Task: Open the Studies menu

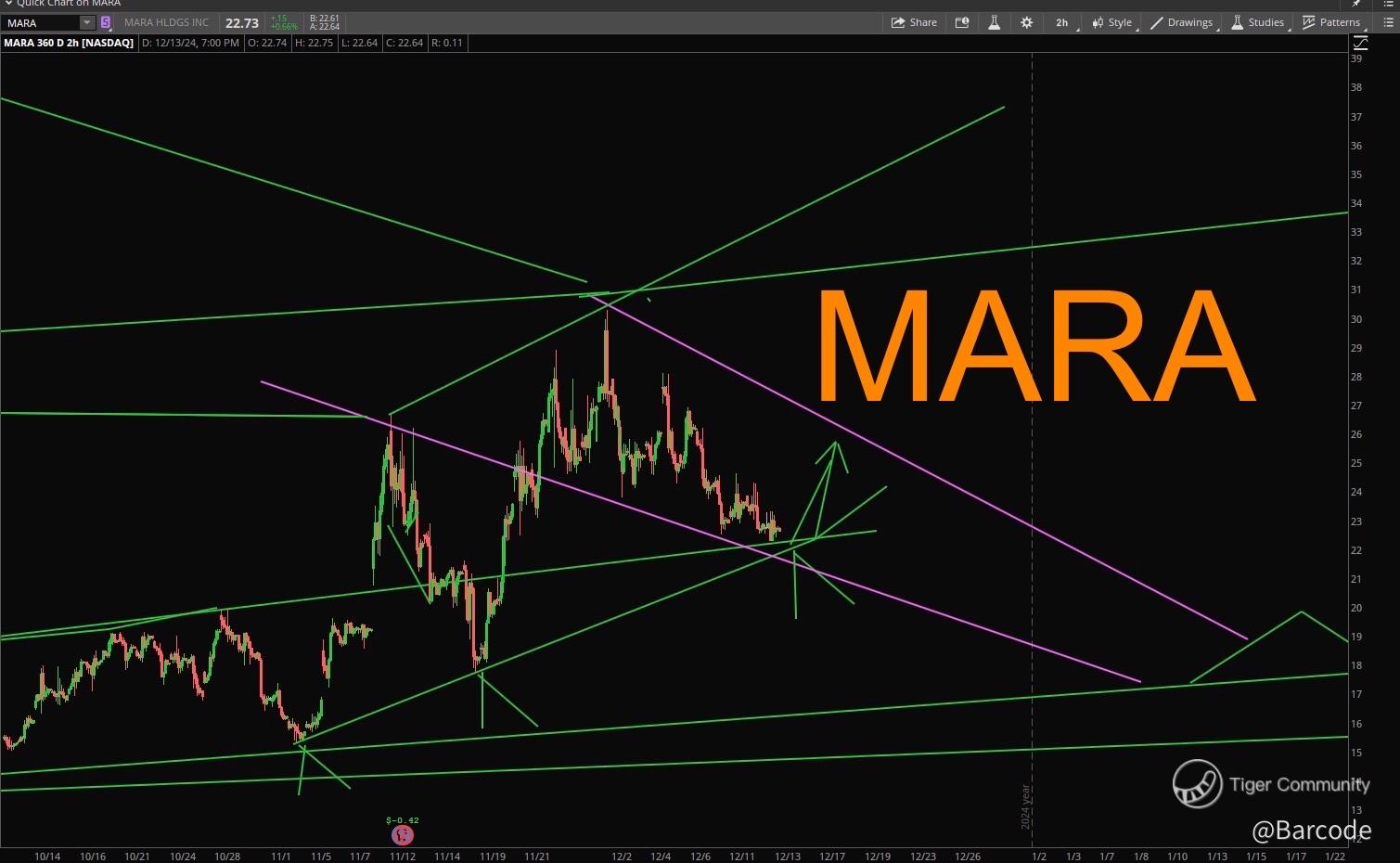Action: (1258, 22)
